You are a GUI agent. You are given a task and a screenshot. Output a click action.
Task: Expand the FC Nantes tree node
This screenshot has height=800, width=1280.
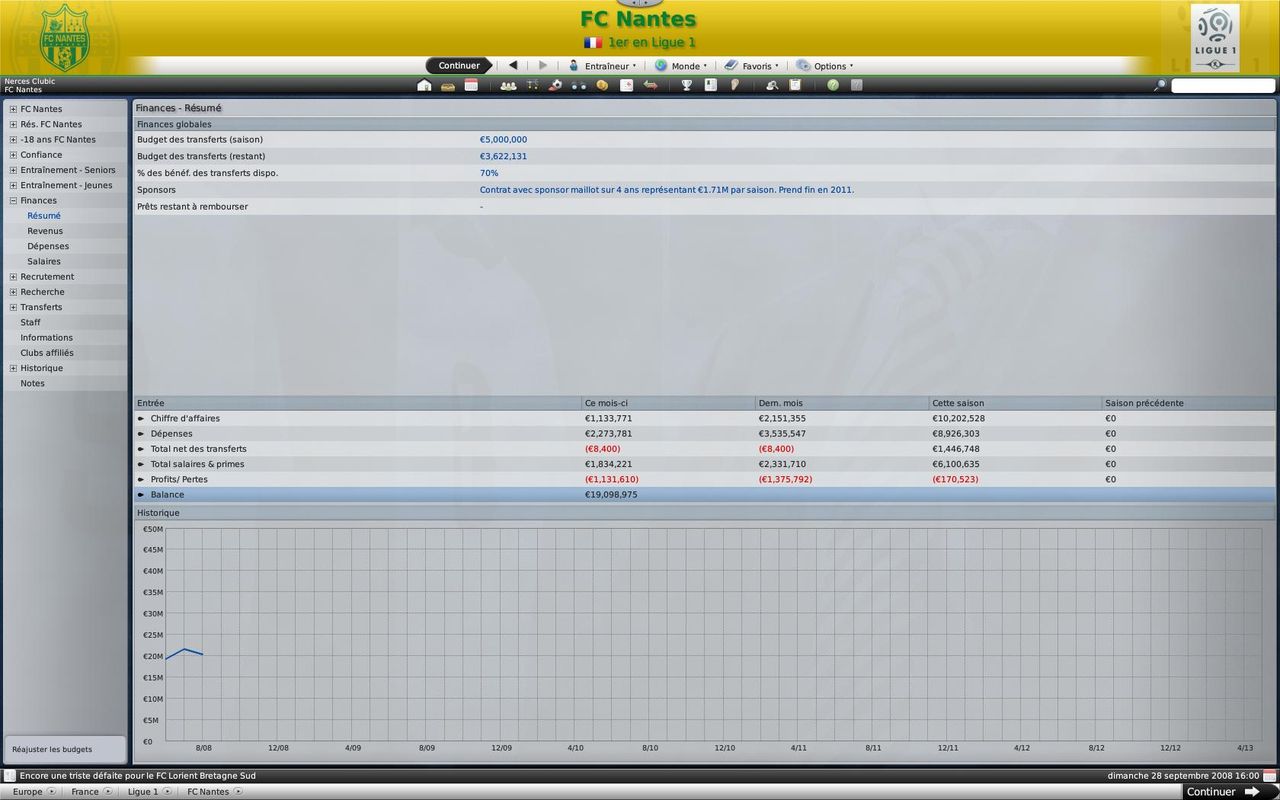tap(13, 109)
